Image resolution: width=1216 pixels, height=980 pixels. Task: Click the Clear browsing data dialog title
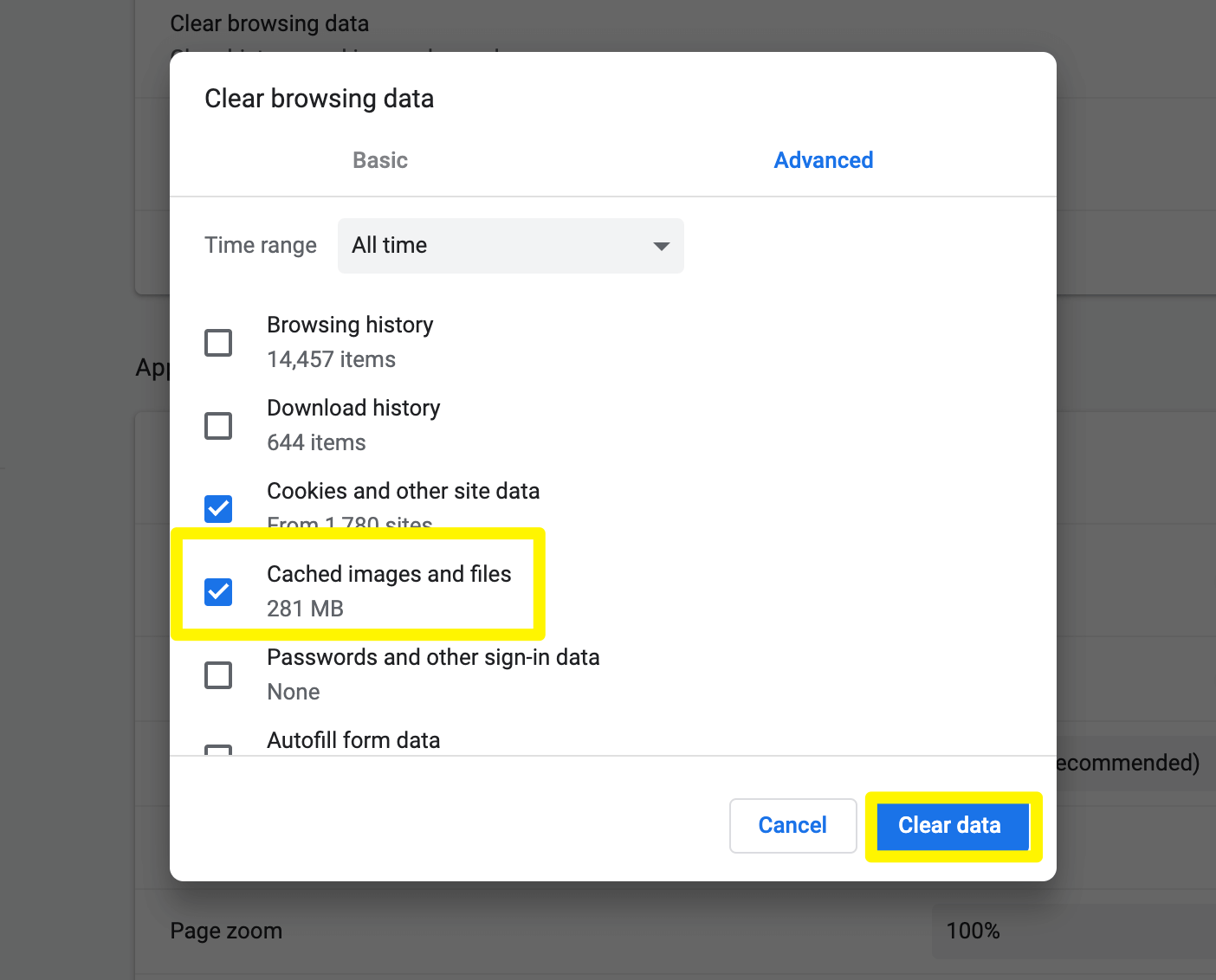coord(319,98)
